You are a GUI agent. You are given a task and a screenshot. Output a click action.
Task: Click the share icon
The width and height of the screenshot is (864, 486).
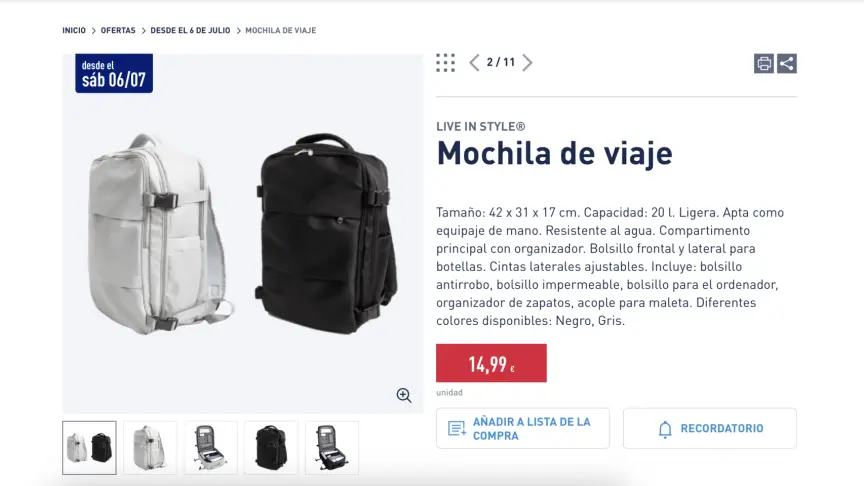(x=787, y=63)
